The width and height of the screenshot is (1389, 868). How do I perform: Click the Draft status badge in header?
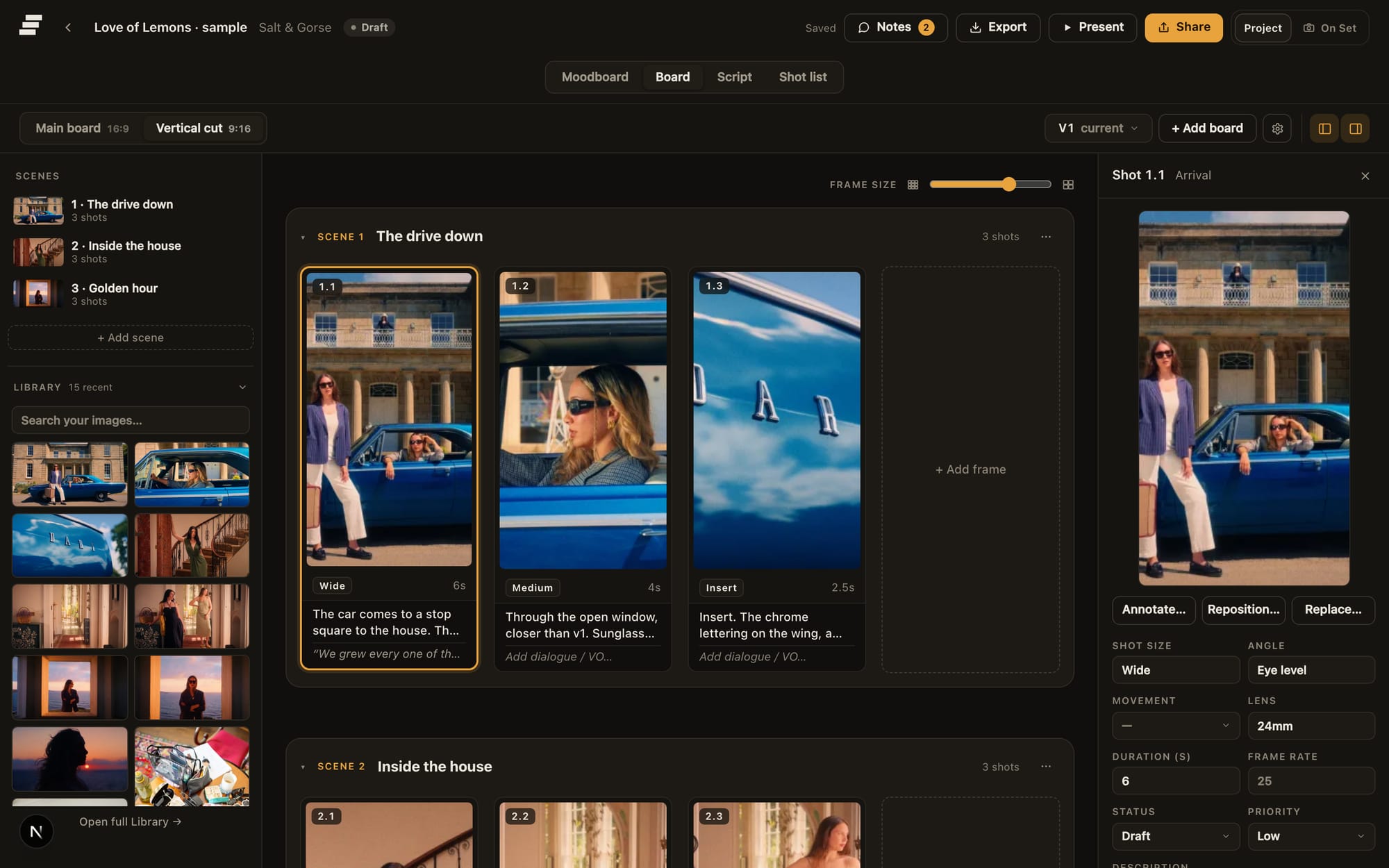(369, 28)
